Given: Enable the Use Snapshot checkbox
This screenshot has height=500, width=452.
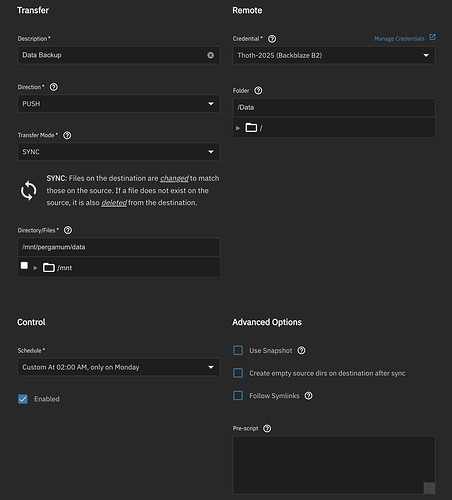Looking at the screenshot, I should click(238, 350).
